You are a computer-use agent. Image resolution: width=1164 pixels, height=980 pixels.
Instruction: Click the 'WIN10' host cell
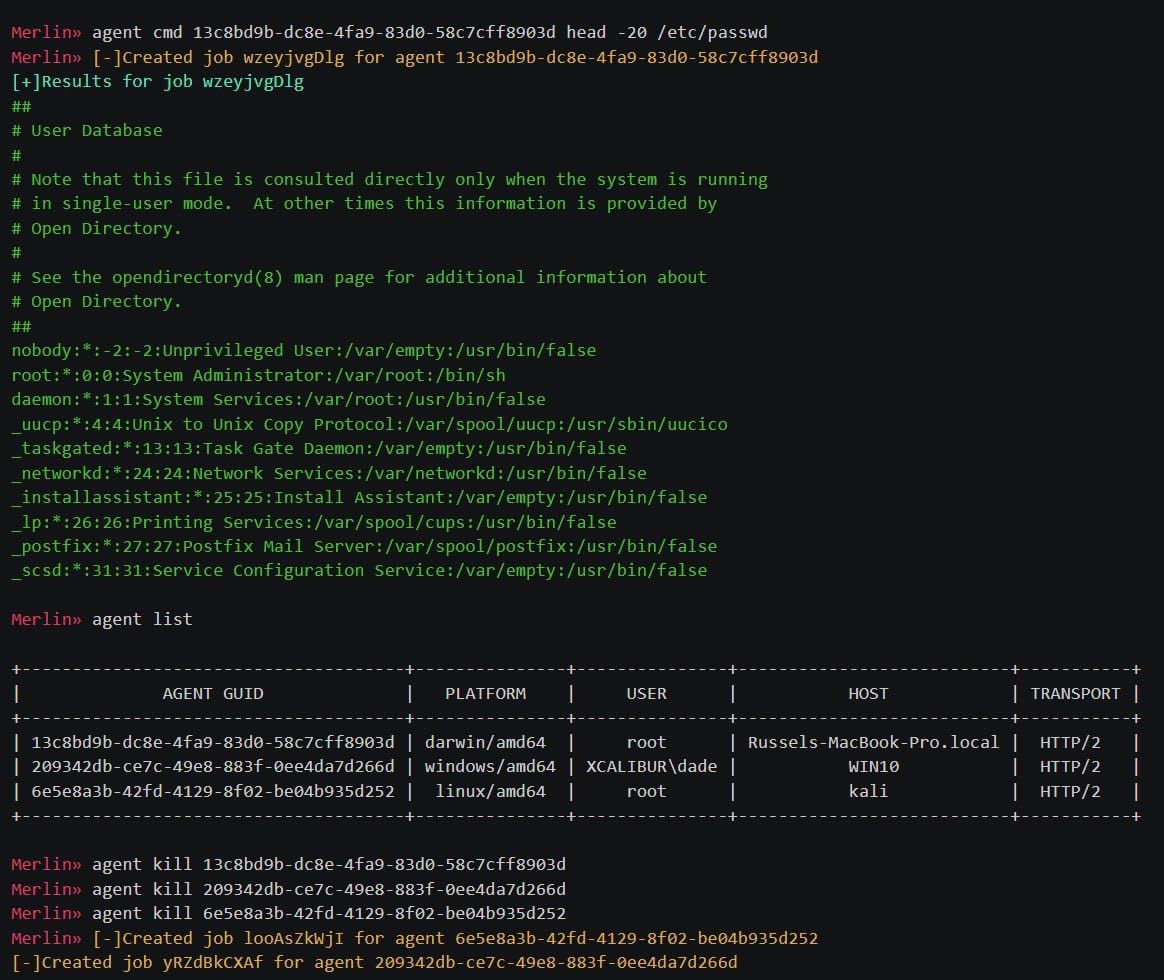click(x=874, y=766)
